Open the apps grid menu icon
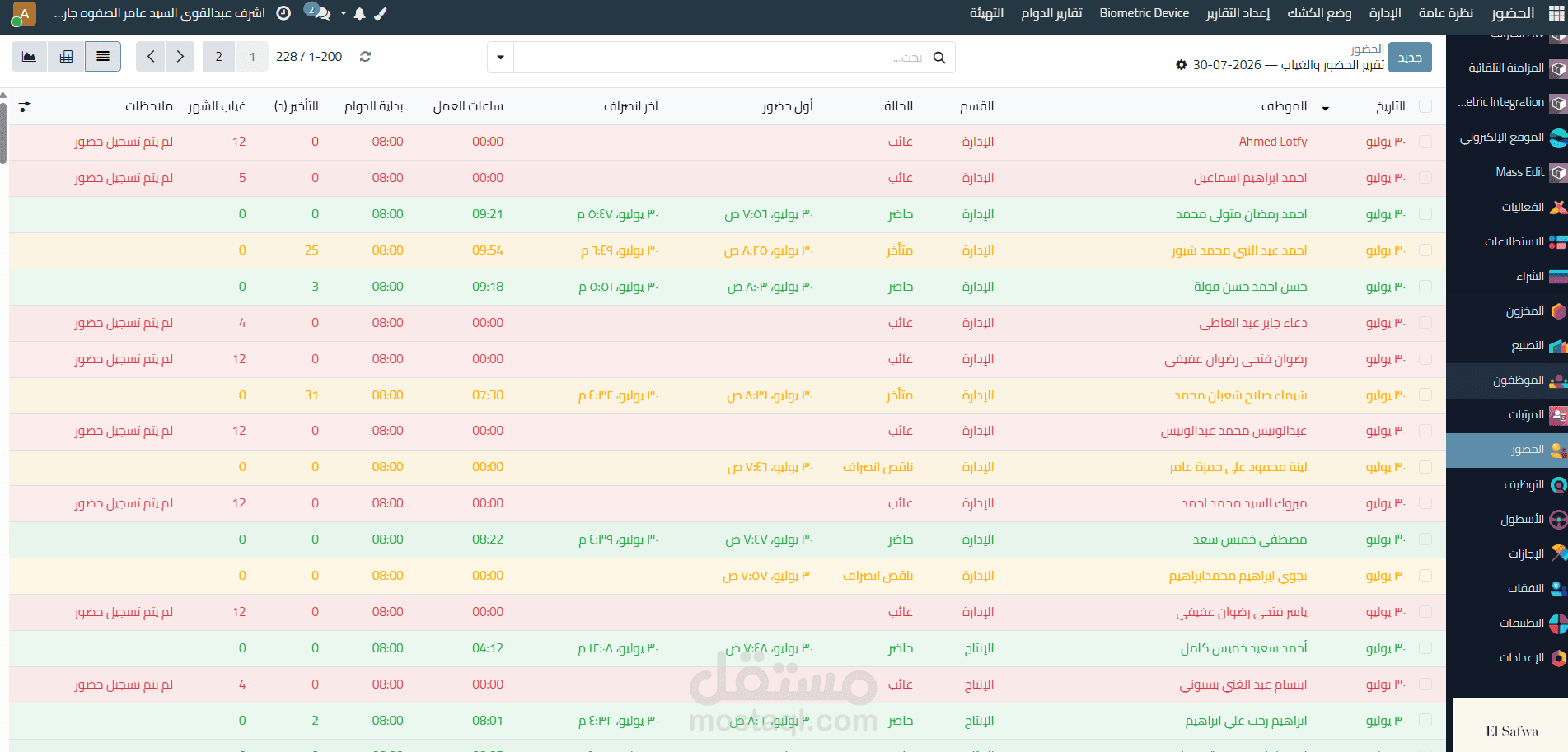The height and width of the screenshot is (752, 1568). click(1556, 14)
